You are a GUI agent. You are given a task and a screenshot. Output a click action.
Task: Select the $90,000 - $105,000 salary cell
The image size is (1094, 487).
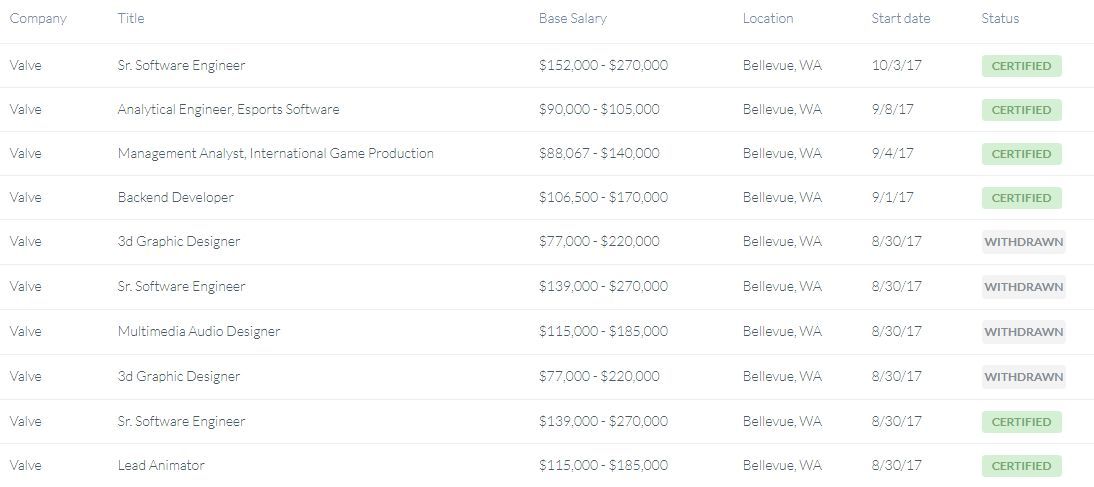coord(599,109)
